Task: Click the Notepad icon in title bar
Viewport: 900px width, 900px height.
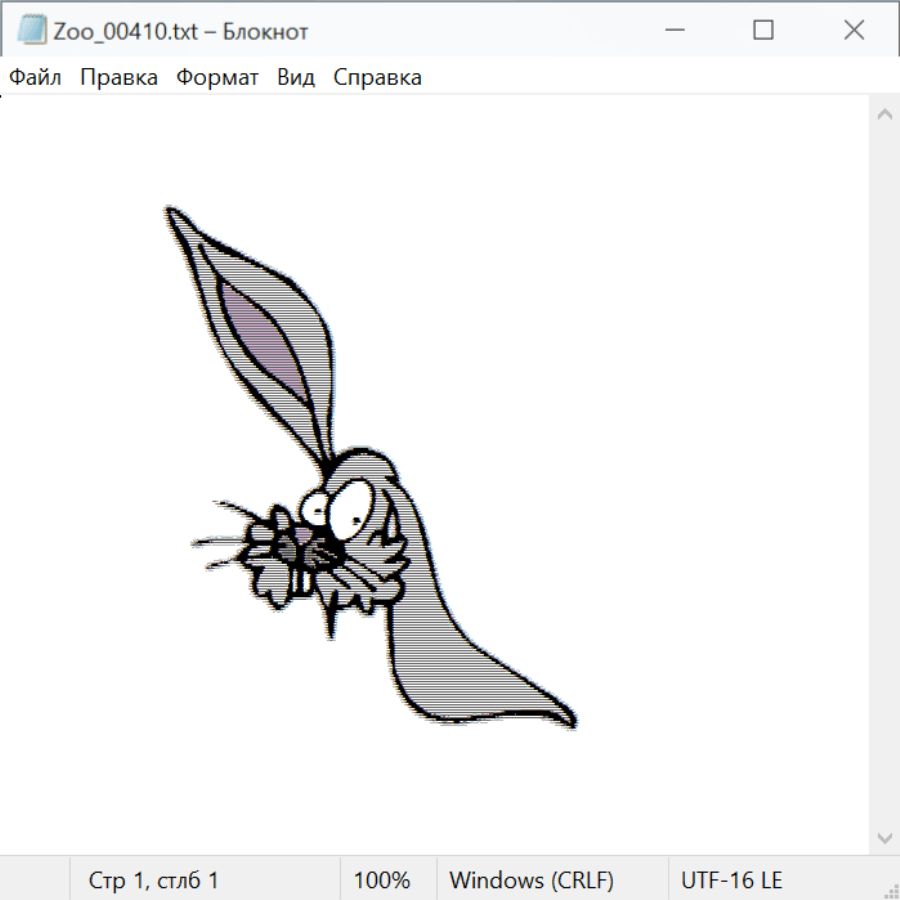Action: point(32,31)
